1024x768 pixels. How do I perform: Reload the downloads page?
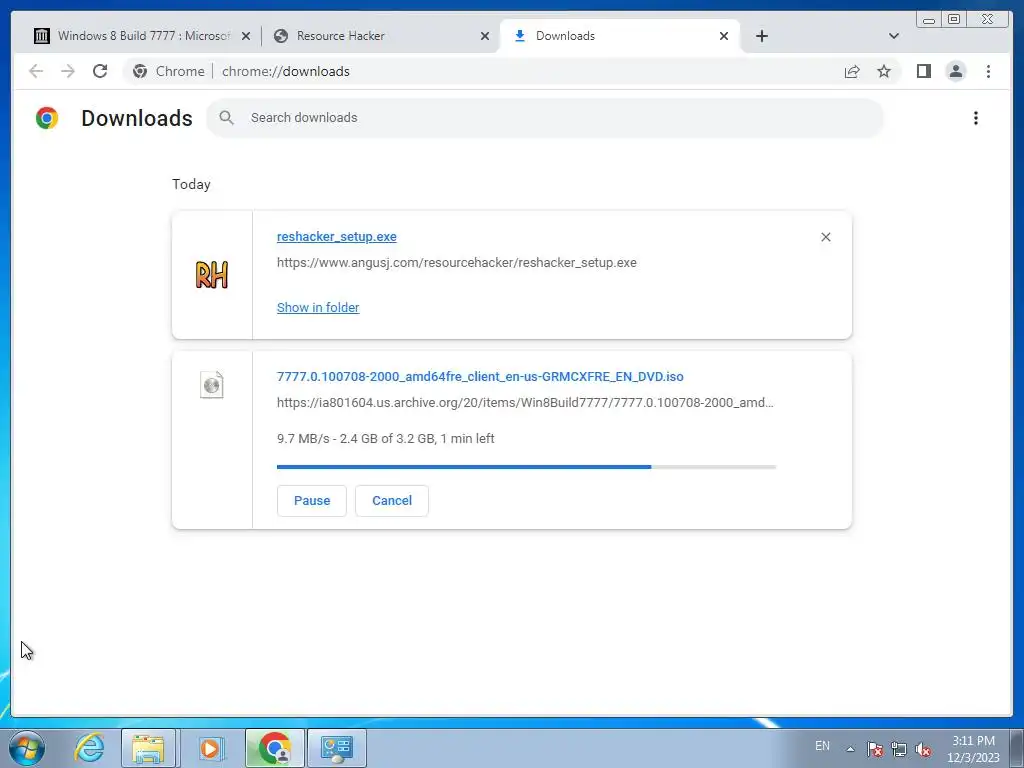coord(100,71)
